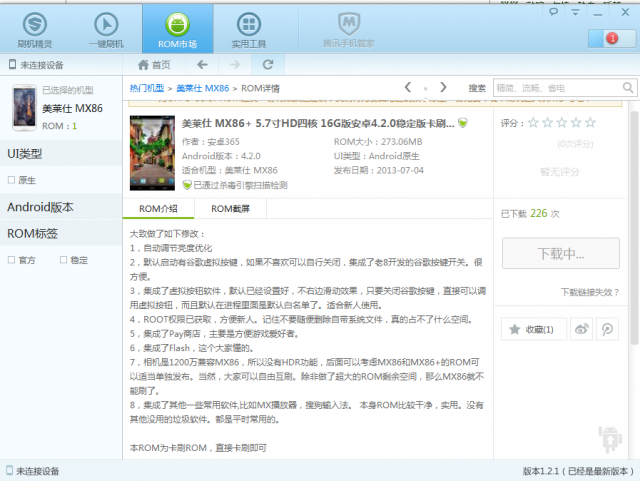
Task: Check the 原生 UI type checkbox
Action: [x=11, y=180]
